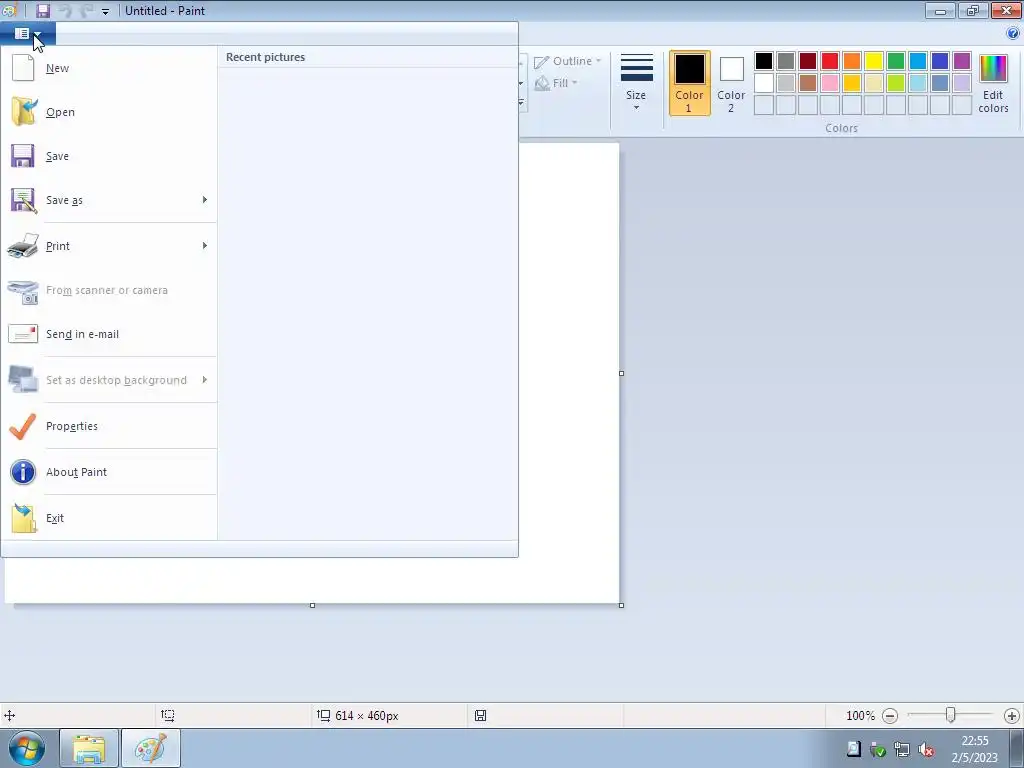This screenshot has width=1024, height=768.
Task: Open Windows Explorer from the taskbar
Action: 89,748
